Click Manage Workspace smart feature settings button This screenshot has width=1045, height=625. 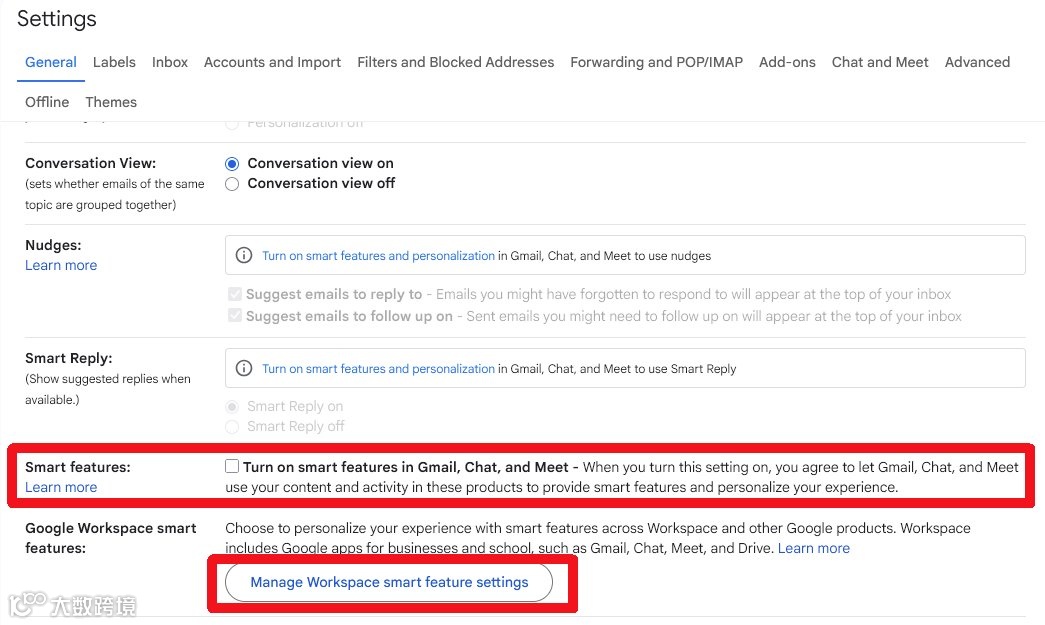[x=389, y=582]
